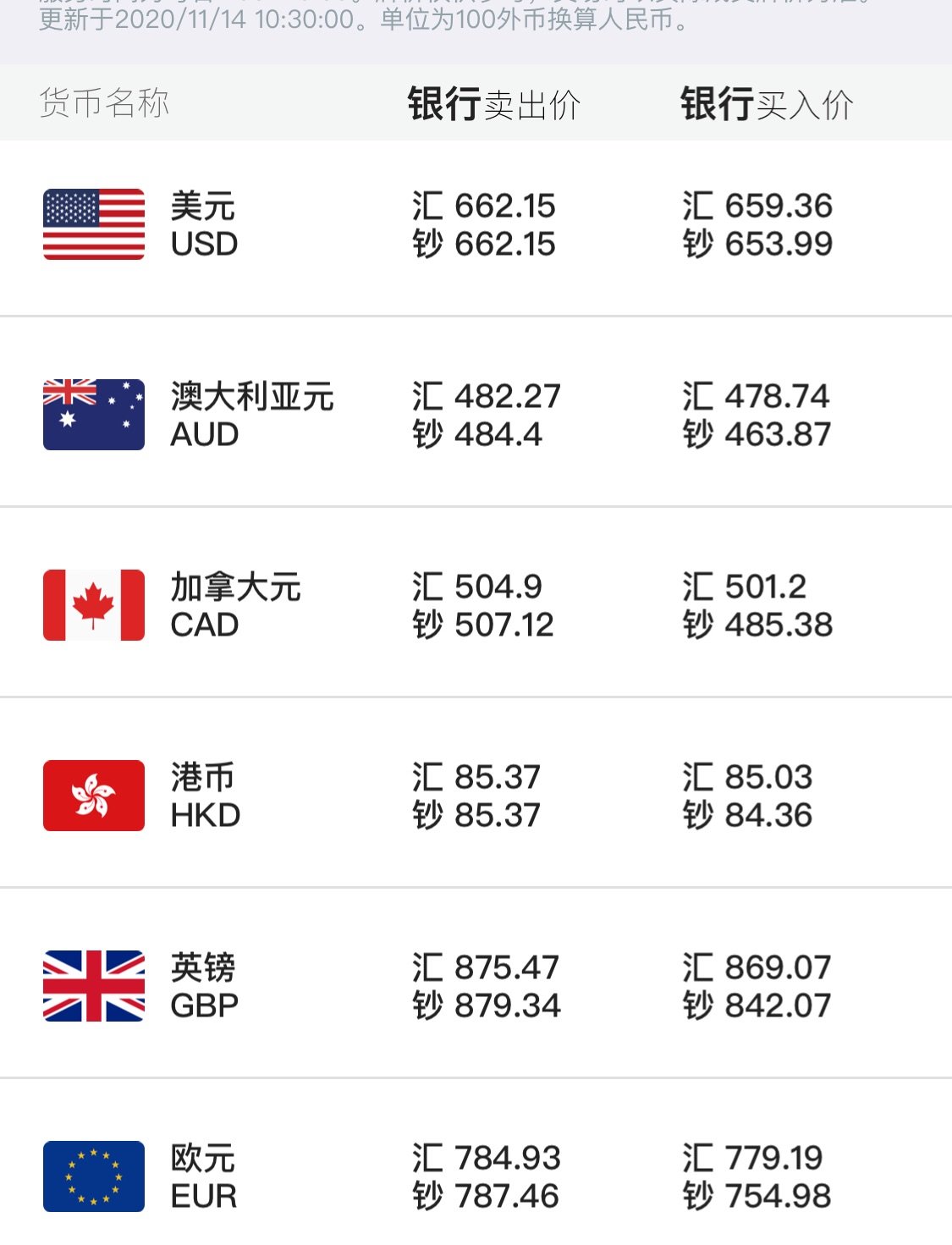Tap the Canadian maple leaf flag icon
Image resolution: width=952 pixels, height=1245 pixels.
[x=94, y=605]
